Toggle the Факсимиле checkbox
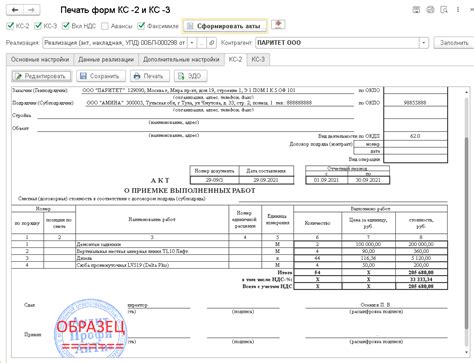 (x=141, y=26)
